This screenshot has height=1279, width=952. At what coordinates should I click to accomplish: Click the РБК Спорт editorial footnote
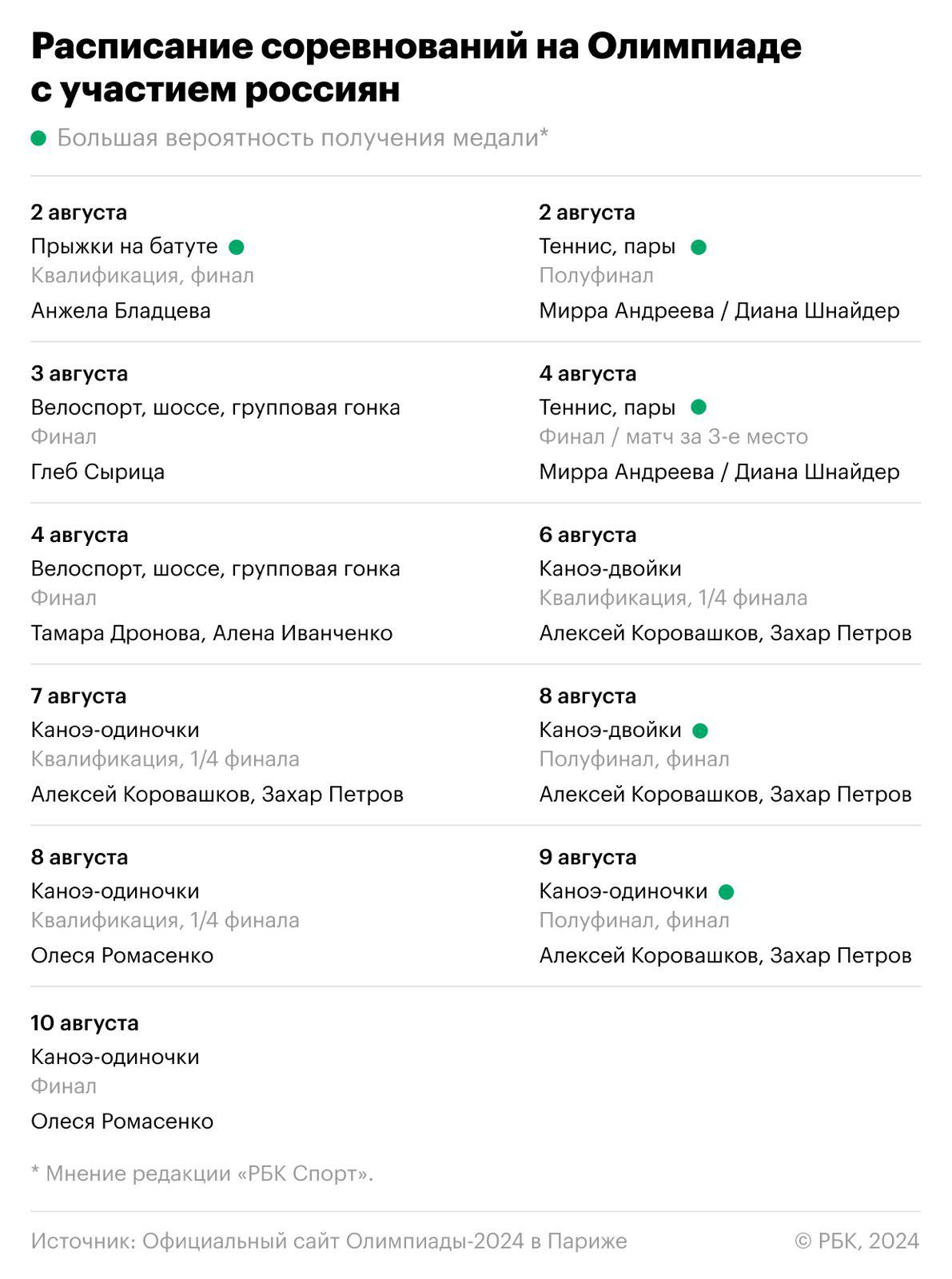(202, 1174)
